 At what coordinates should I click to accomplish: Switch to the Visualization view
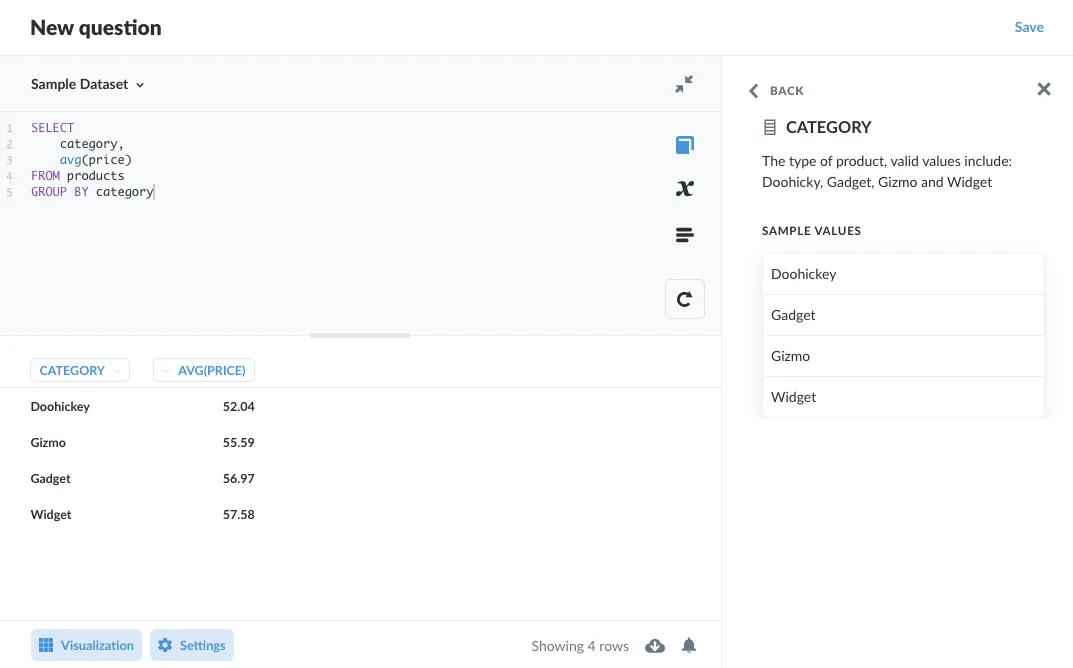tap(86, 645)
